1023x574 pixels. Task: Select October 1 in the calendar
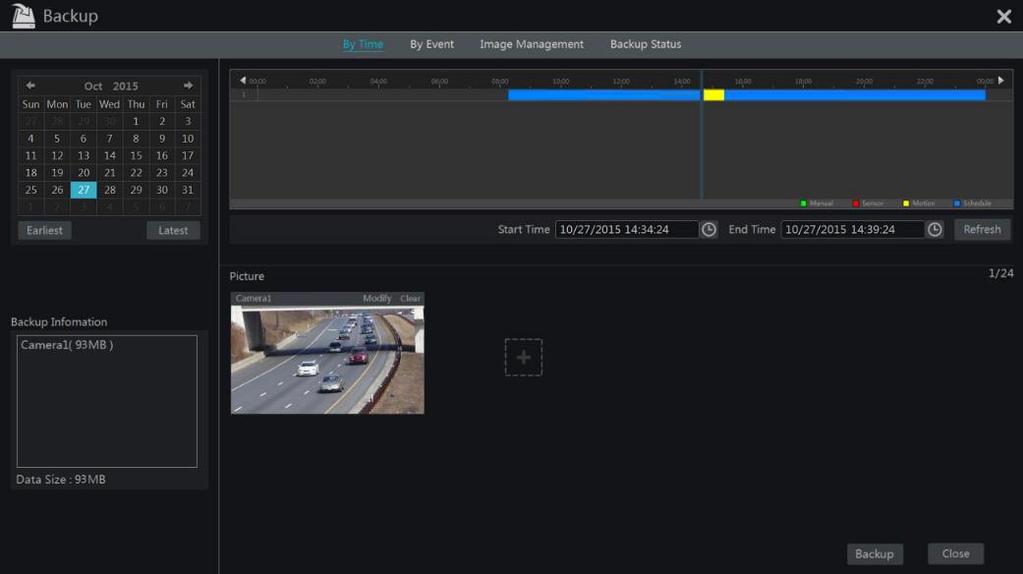click(x=136, y=121)
